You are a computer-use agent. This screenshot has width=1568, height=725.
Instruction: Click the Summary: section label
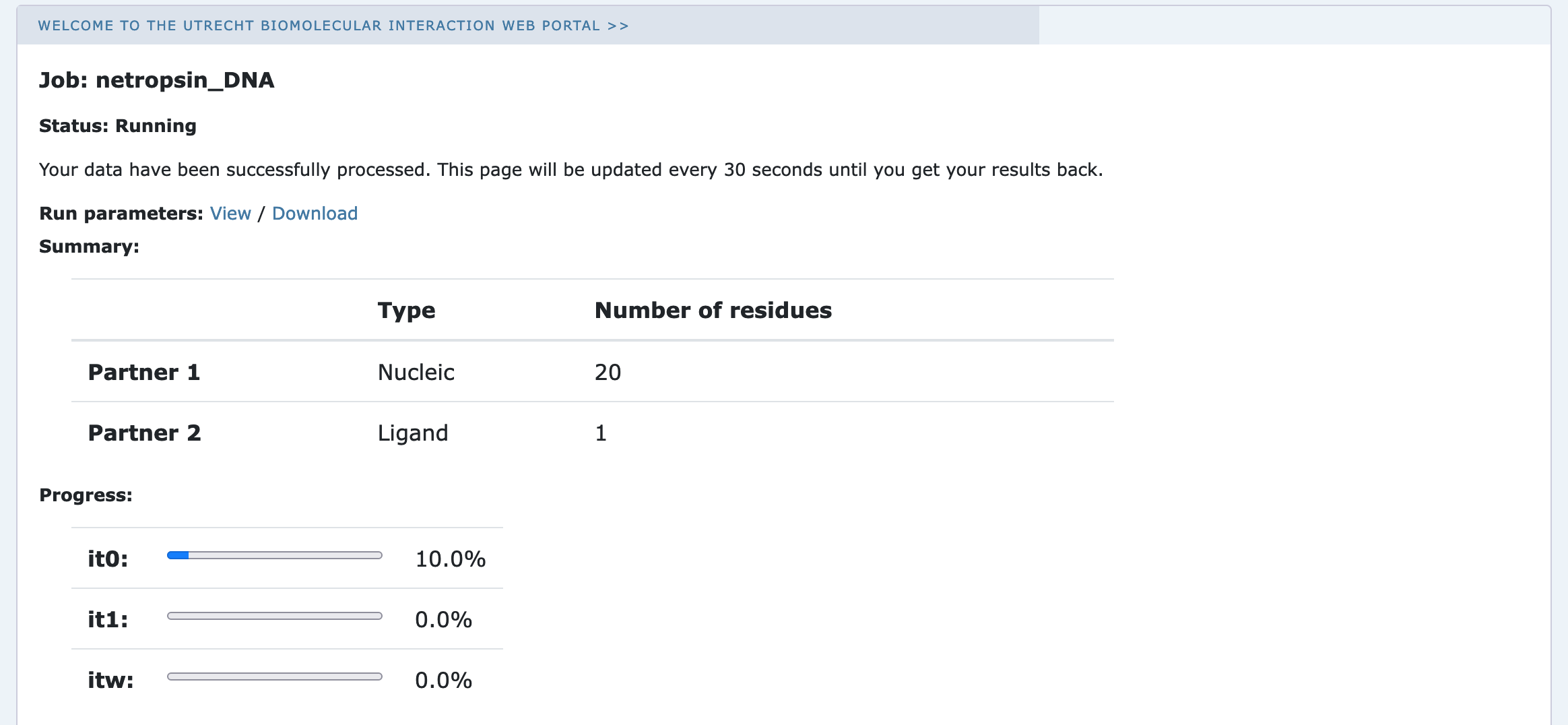click(89, 247)
